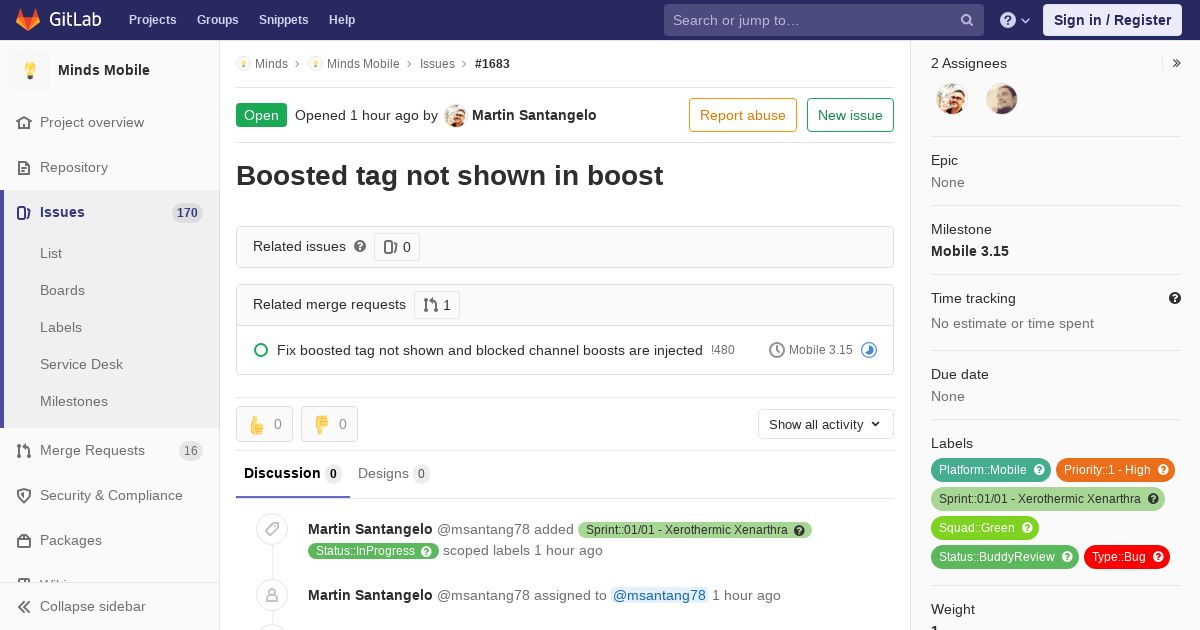Click the second assignee avatar
1200x630 pixels.
point(1001,99)
